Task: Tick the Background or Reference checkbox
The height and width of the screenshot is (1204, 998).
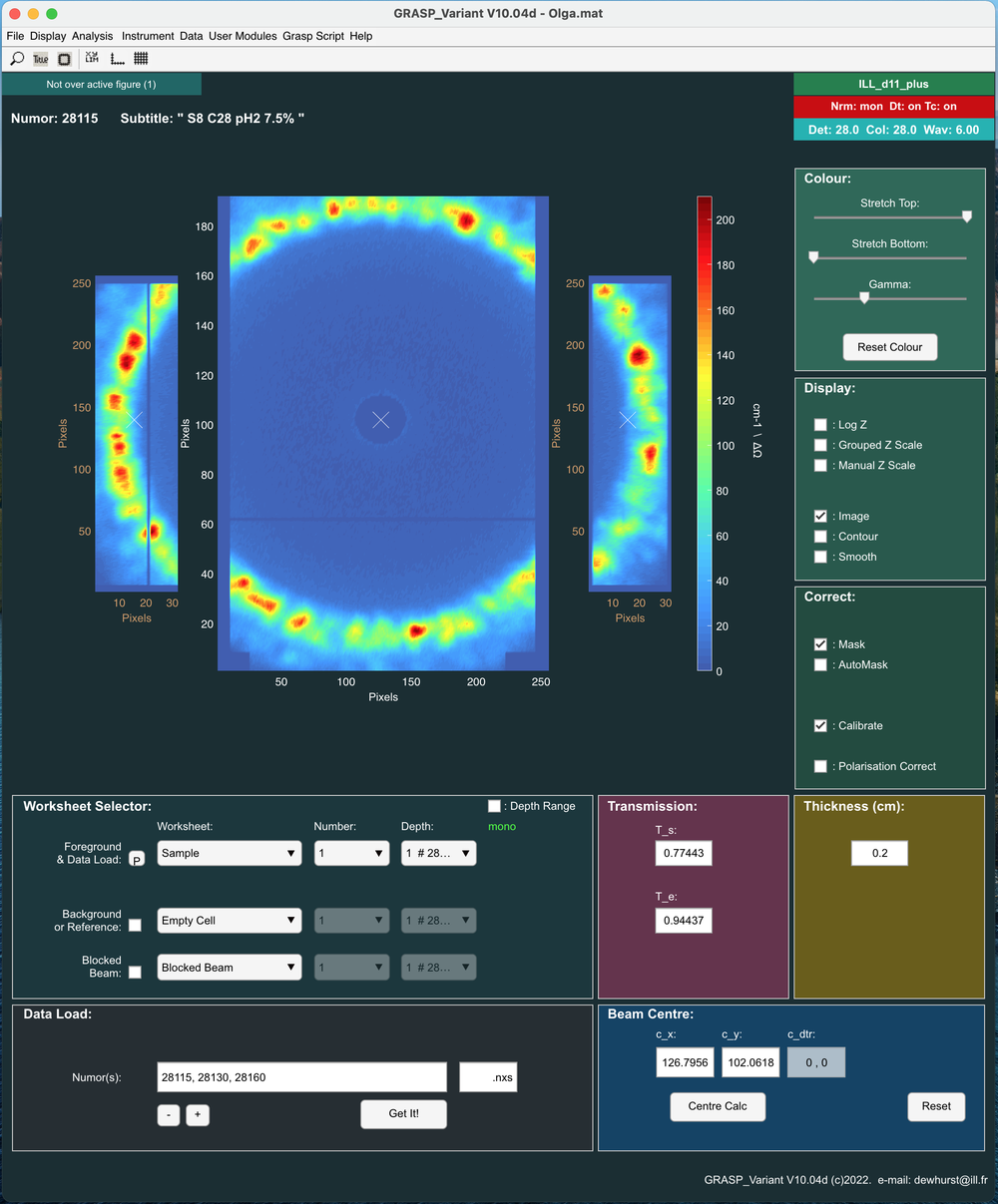Action: (x=135, y=926)
